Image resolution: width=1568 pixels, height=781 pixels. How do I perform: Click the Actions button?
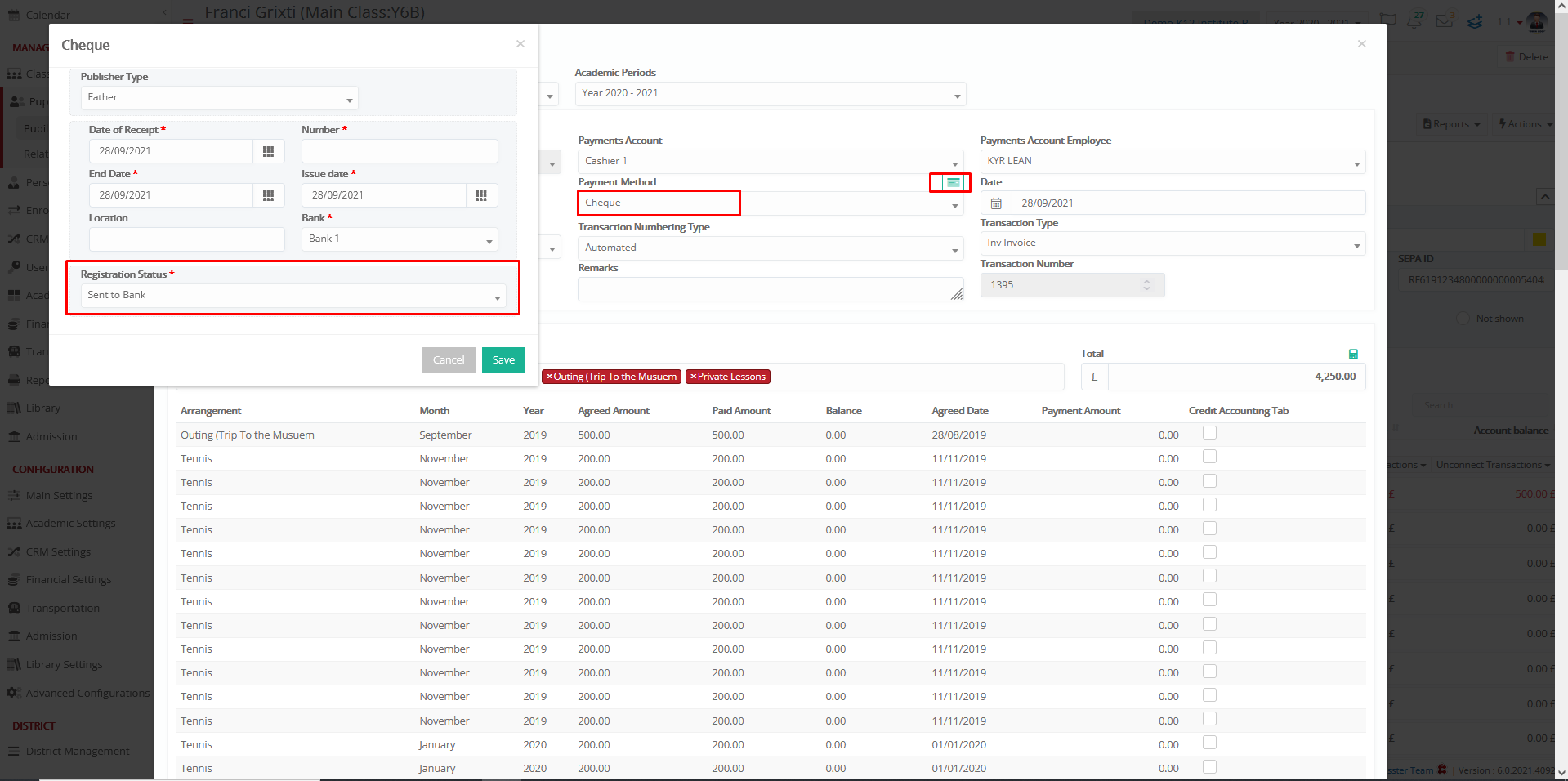tap(1525, 124)
